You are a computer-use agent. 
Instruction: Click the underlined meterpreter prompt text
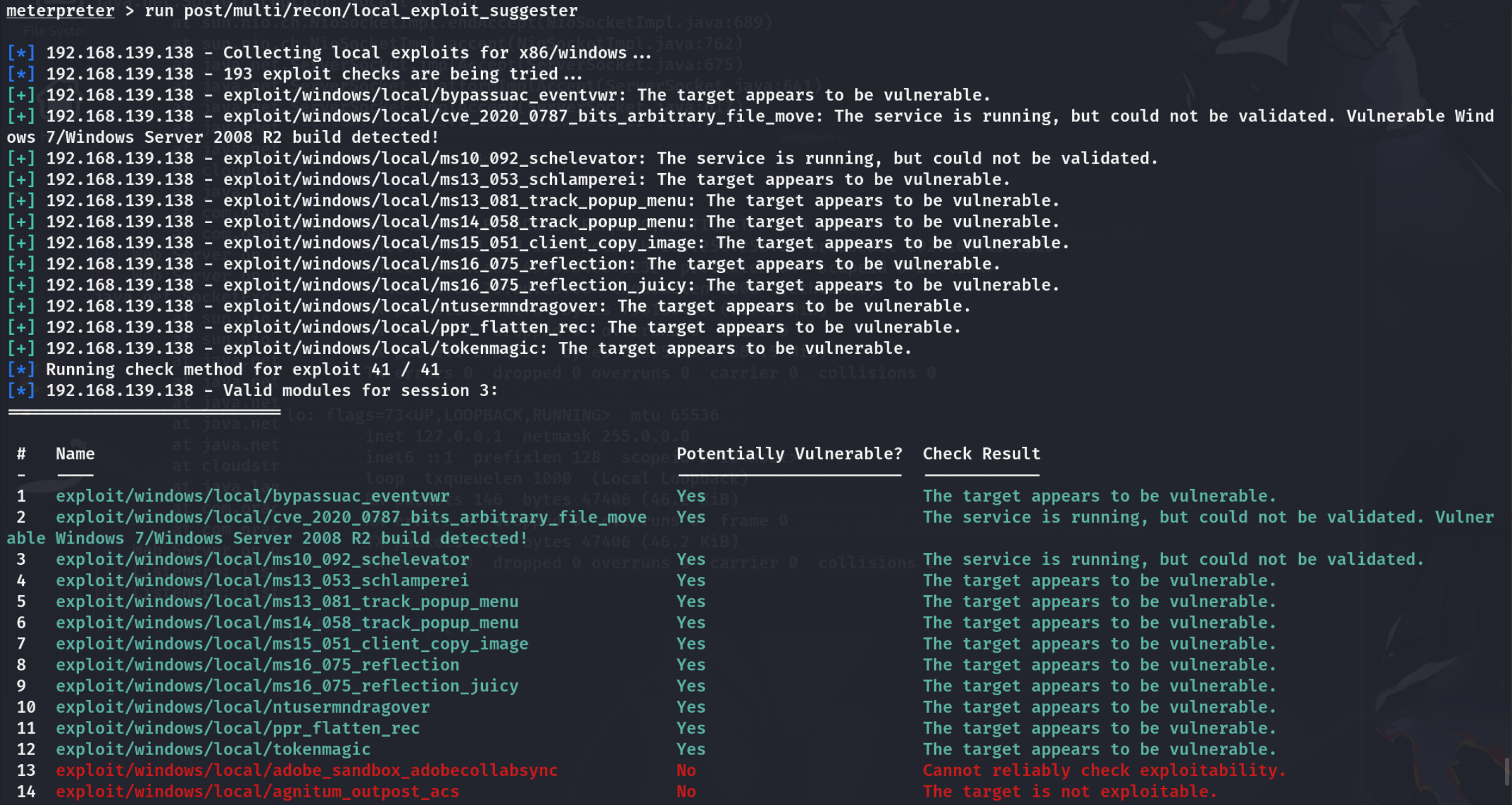[60, 11]
